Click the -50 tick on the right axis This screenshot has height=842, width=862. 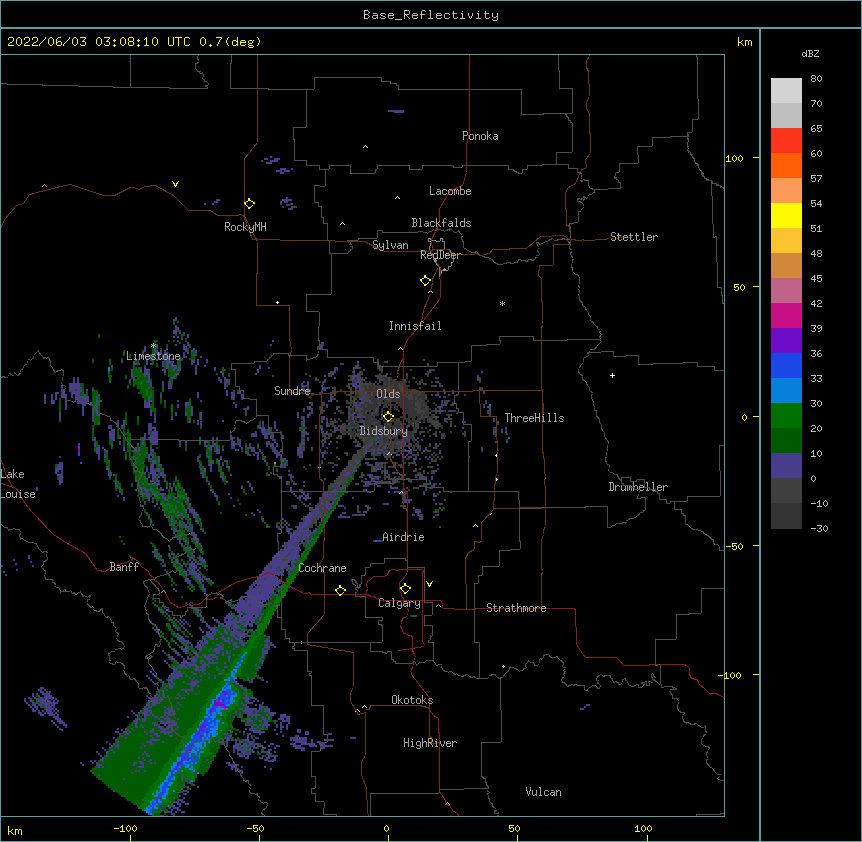pos(734,546)
